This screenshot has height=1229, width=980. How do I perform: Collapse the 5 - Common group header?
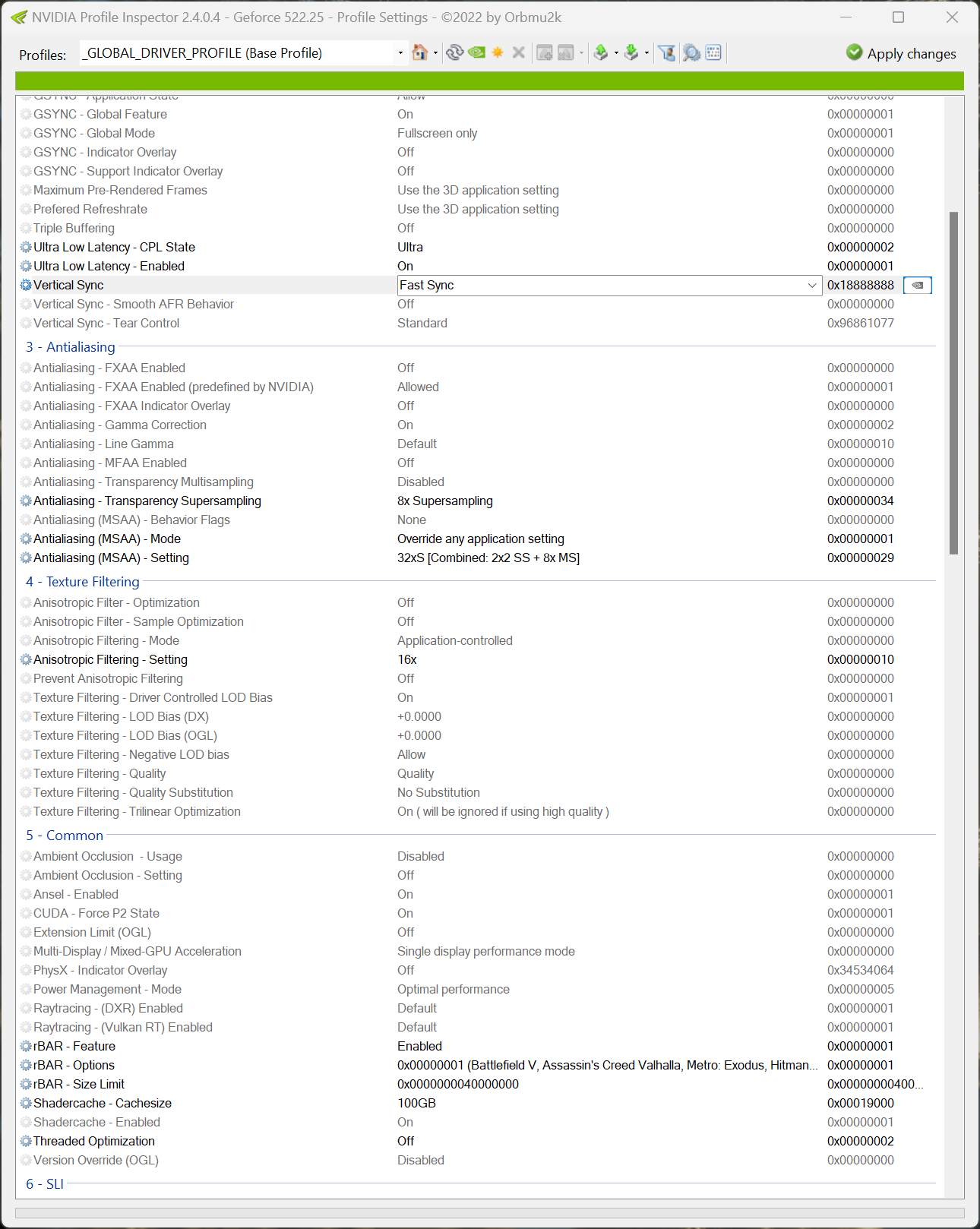[x=65, y=836]
